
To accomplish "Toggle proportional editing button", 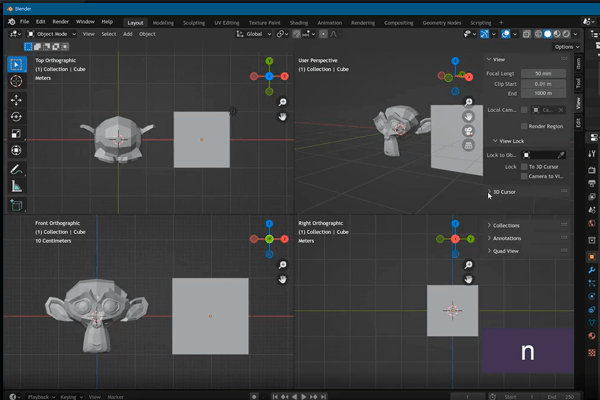I will (323, 34).
